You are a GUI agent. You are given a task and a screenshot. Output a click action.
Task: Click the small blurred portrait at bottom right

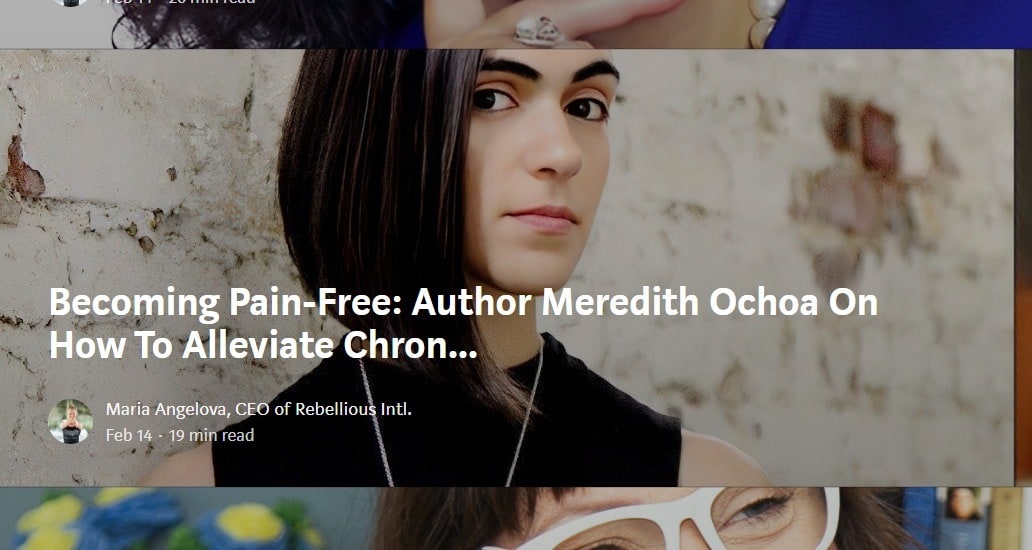pos(964,504)
